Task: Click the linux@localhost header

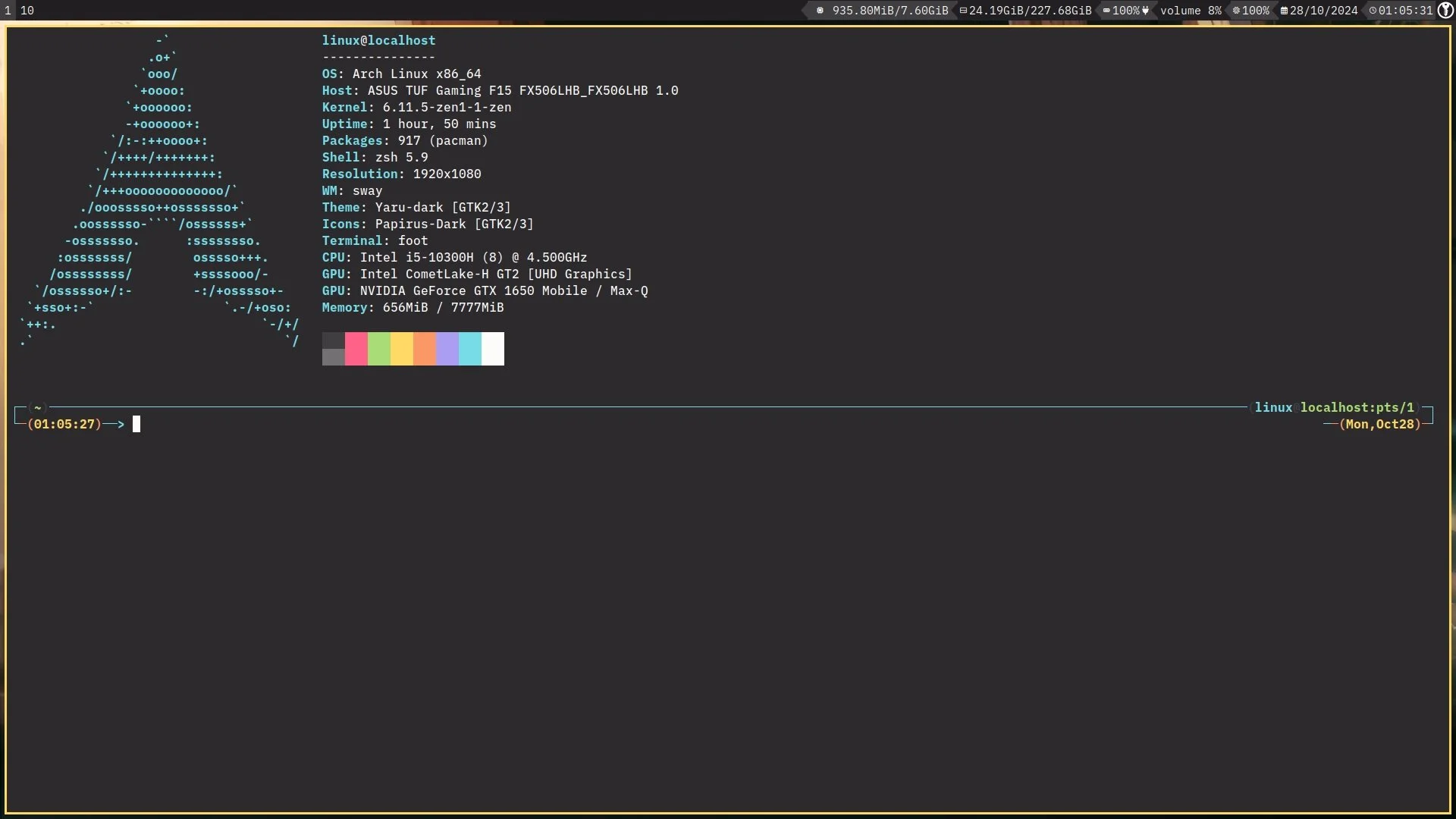Action: click(378, 40)
